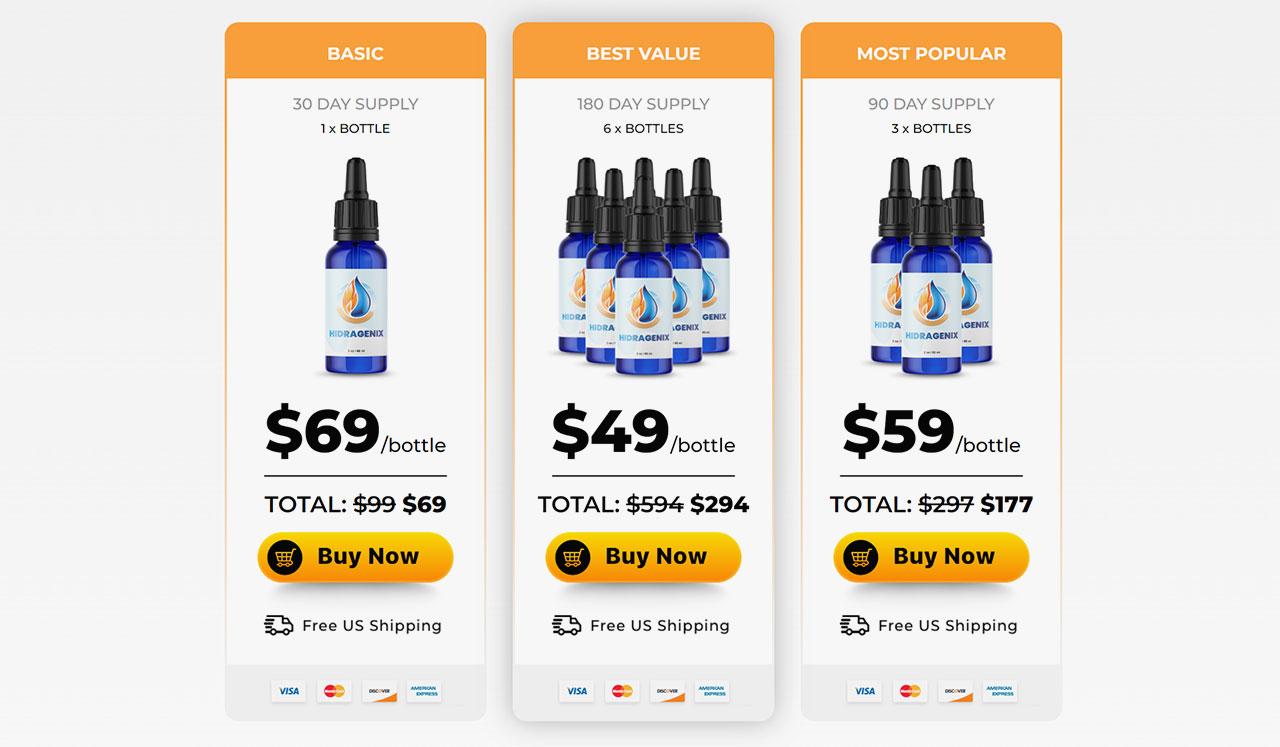Click the Visa icon in Best Value plan
1280x747 pixels.
pyautogui.click(x=576, y=691)
